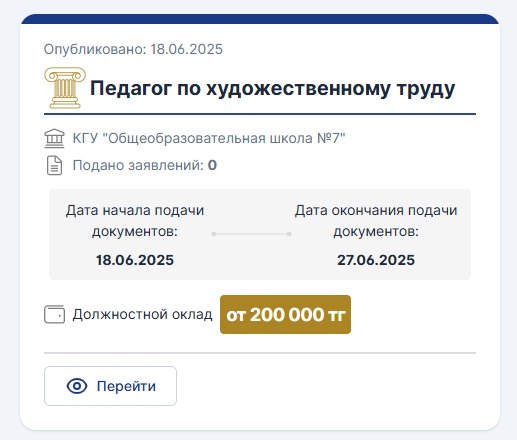Select school name Общеобразовательная школа №7
517x440 pixels.
209,138
